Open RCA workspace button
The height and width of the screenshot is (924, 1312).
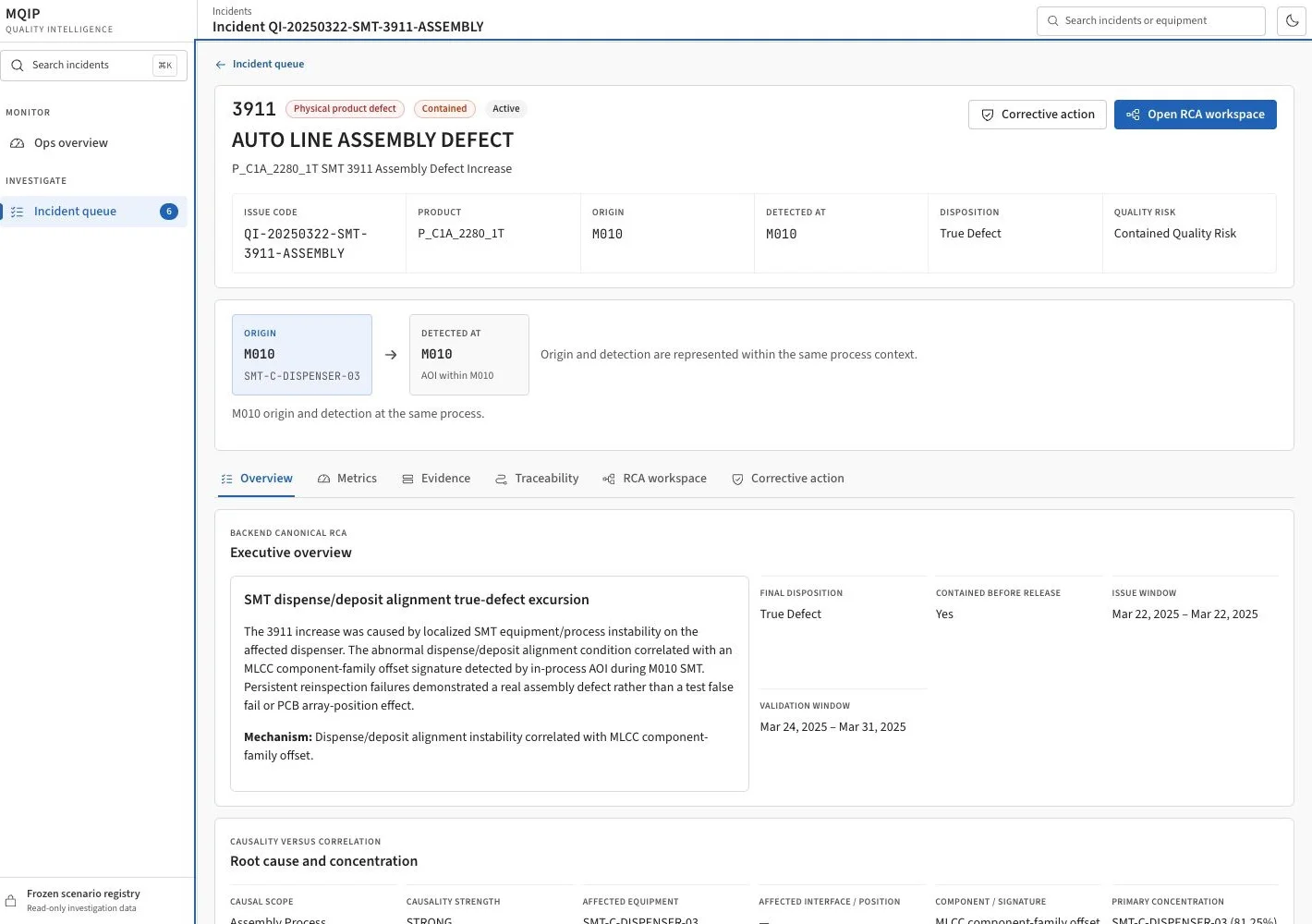[1195, 115]
